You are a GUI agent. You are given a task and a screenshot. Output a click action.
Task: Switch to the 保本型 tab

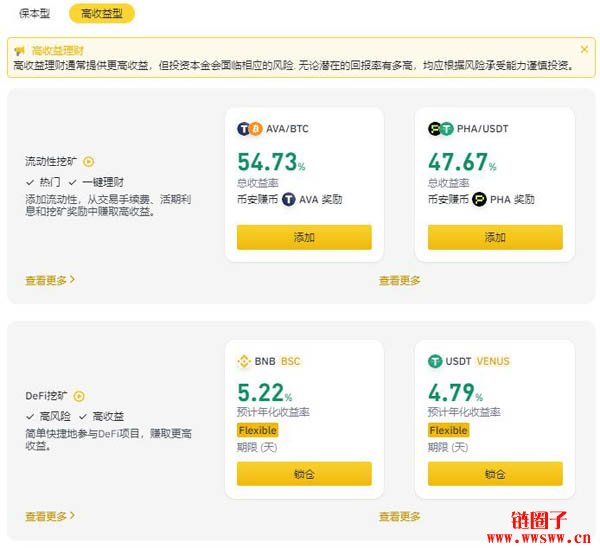(34, 14)
